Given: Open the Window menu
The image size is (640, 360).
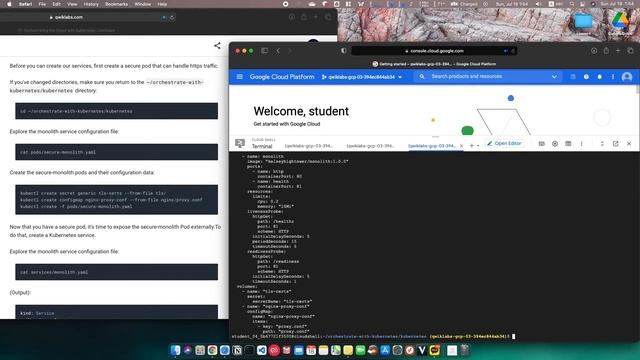Looking at the screenshot, I should click(x=142, y=4).
